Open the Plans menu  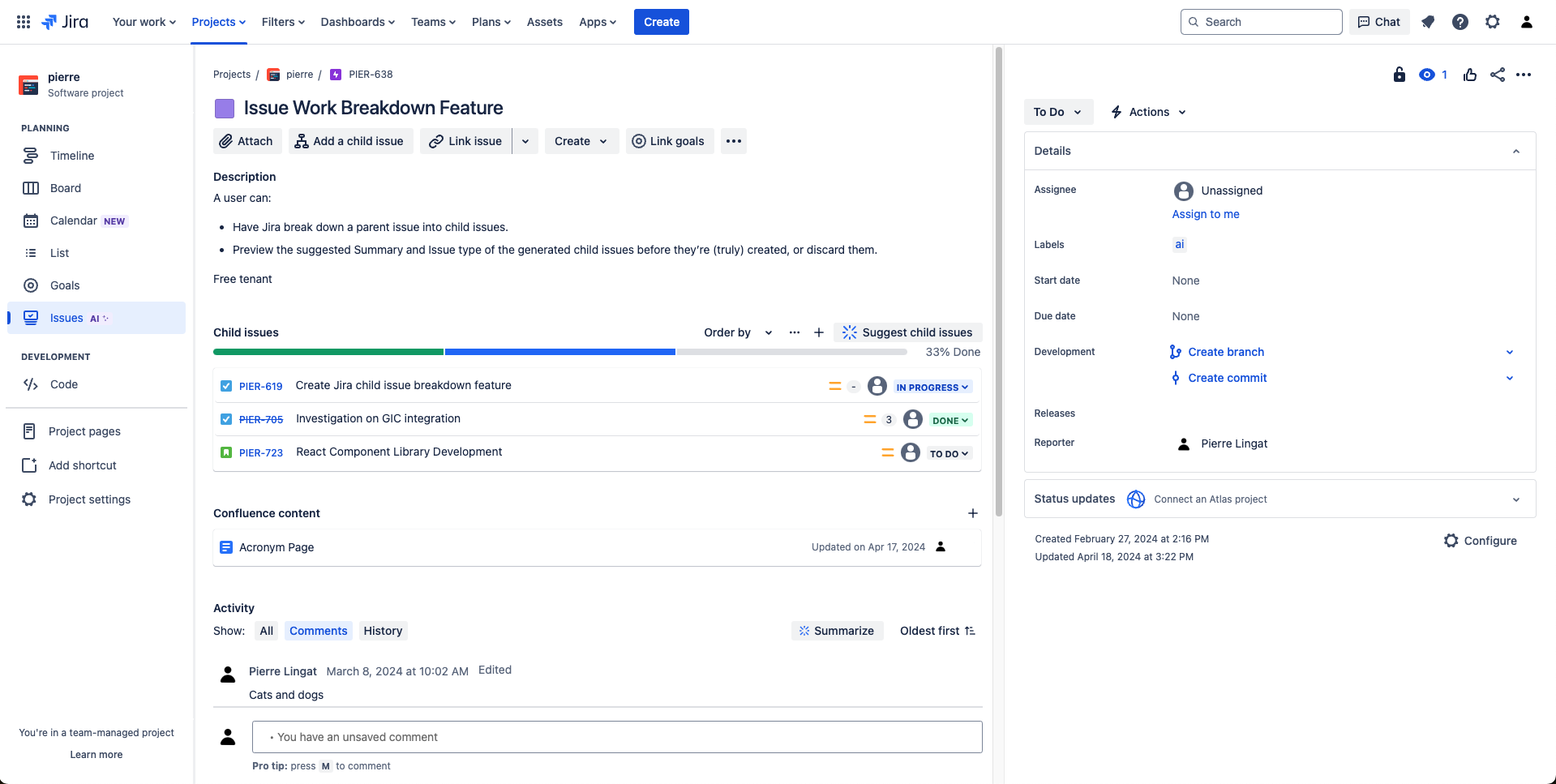coord(491,22)
